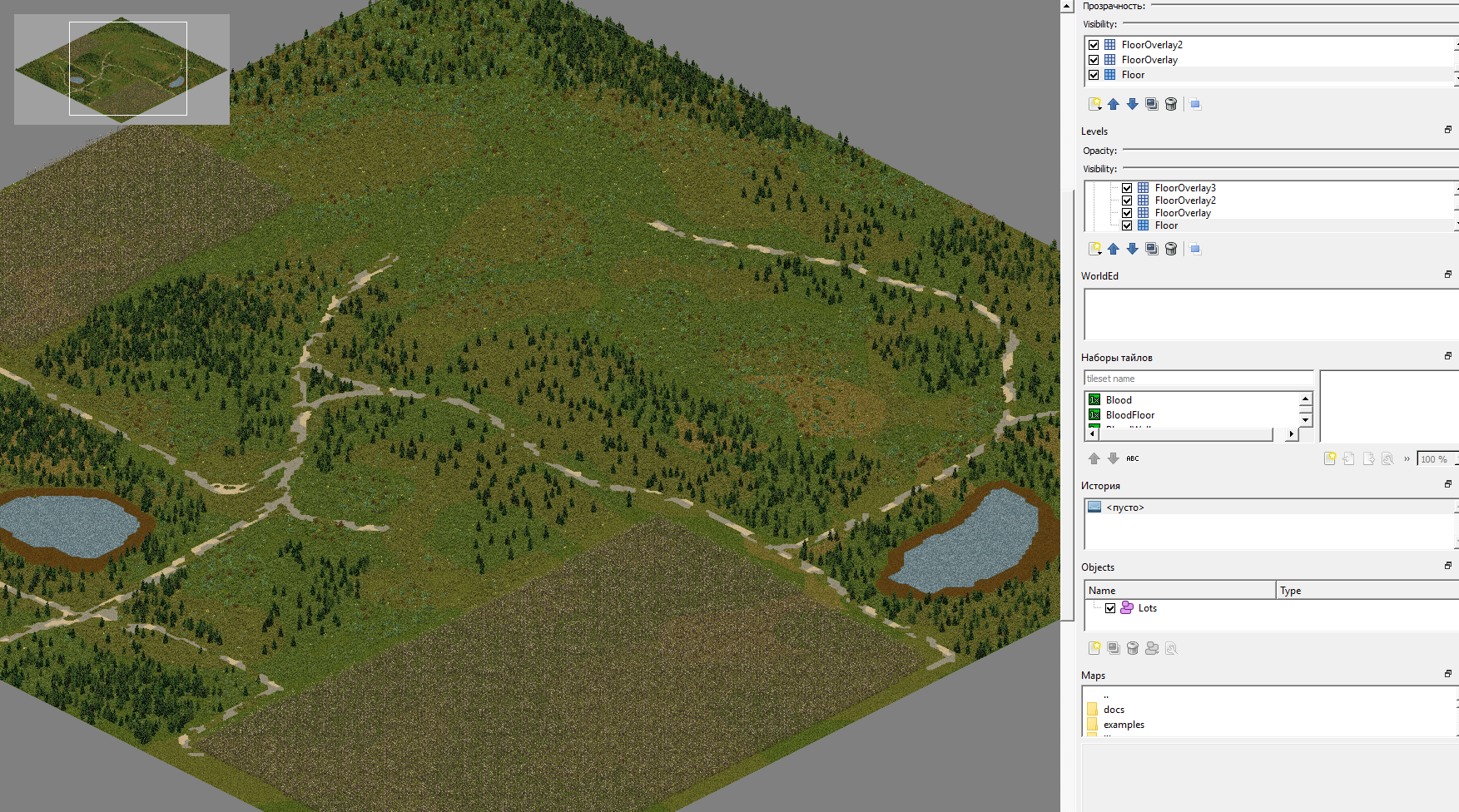
Task: Hide the FloorOverlay layer in Levels
Action: [x=1127, y=213]
